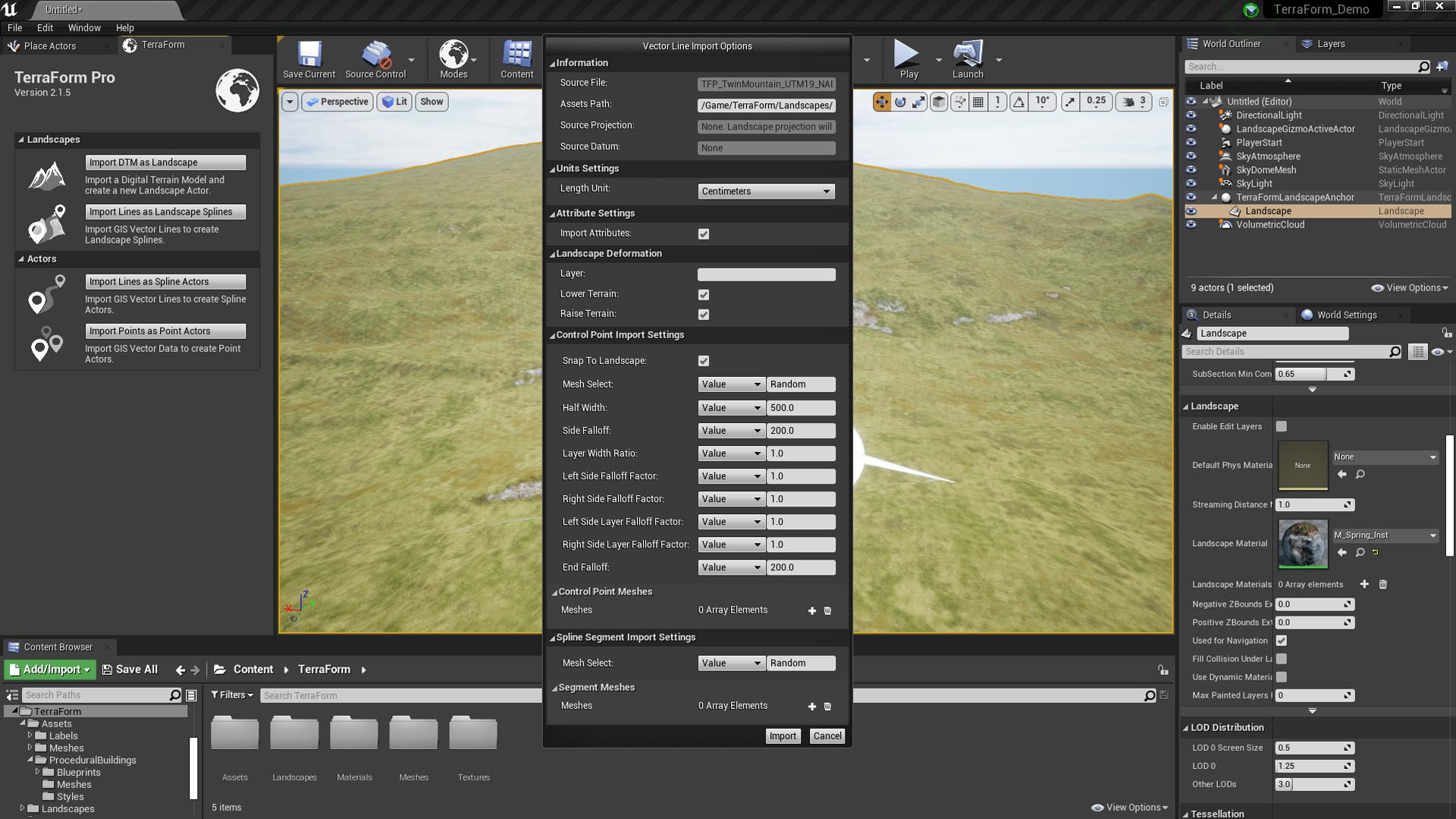Open the Landscape Material asset dropdown
This screenshot has height=819, width=1456.
tap(1385, 535)
